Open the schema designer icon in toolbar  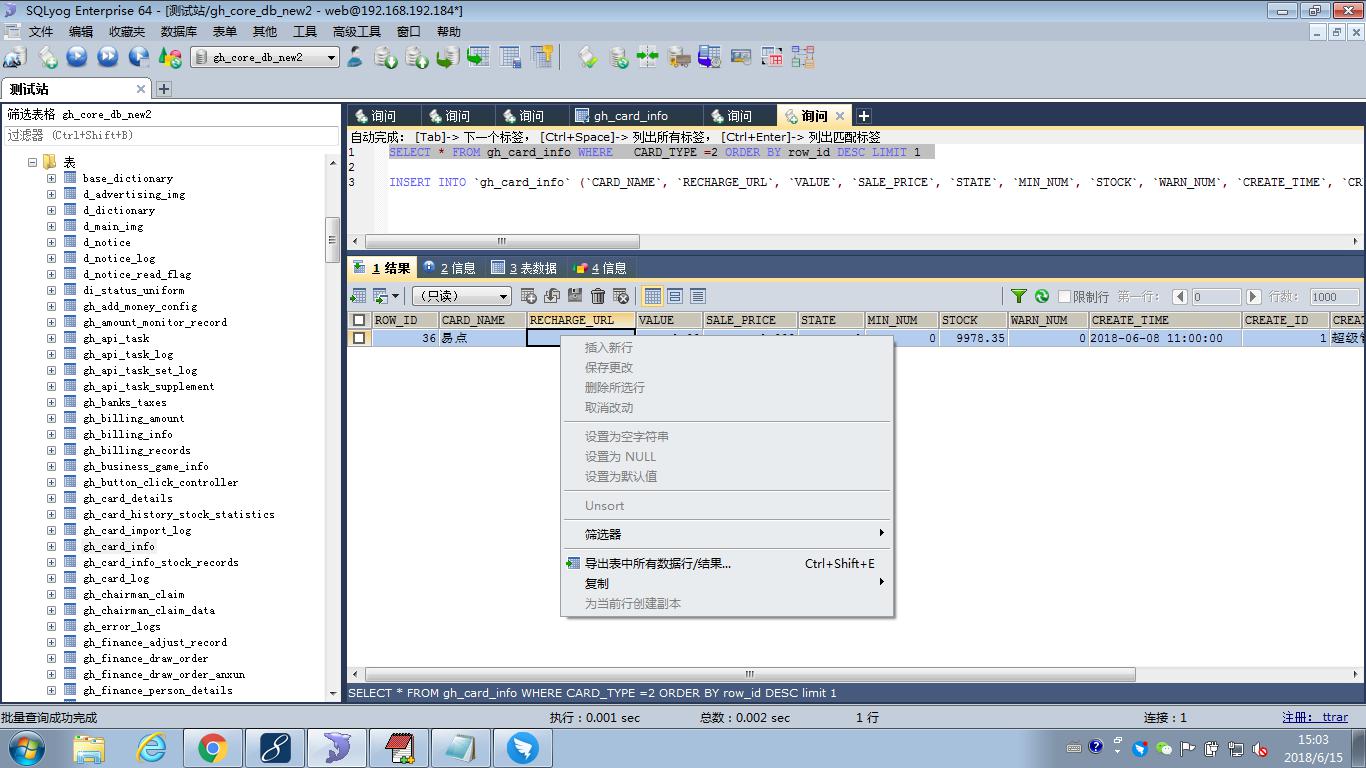(x=803, y=57)
